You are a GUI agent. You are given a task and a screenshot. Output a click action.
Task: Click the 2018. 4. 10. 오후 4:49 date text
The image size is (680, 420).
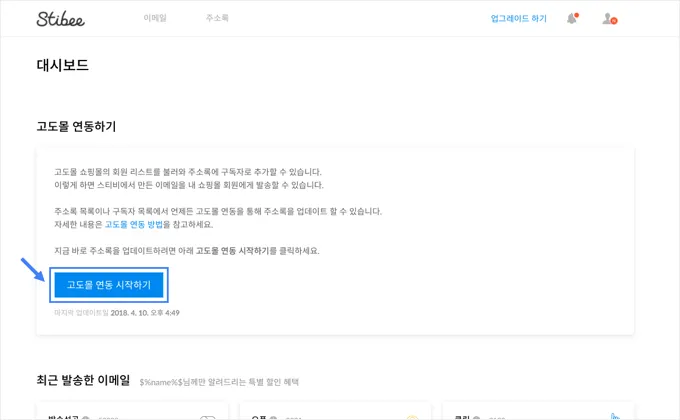145,313
